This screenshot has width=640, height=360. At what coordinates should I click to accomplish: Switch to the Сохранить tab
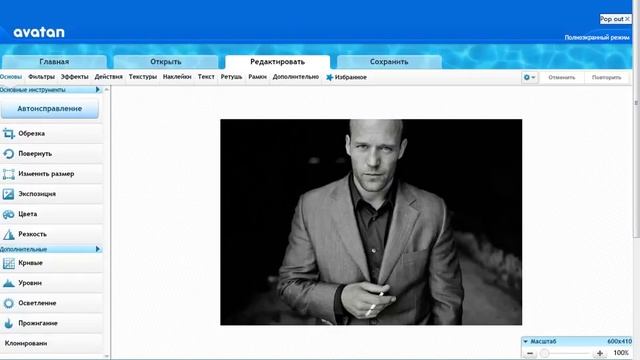click(389, 62)
